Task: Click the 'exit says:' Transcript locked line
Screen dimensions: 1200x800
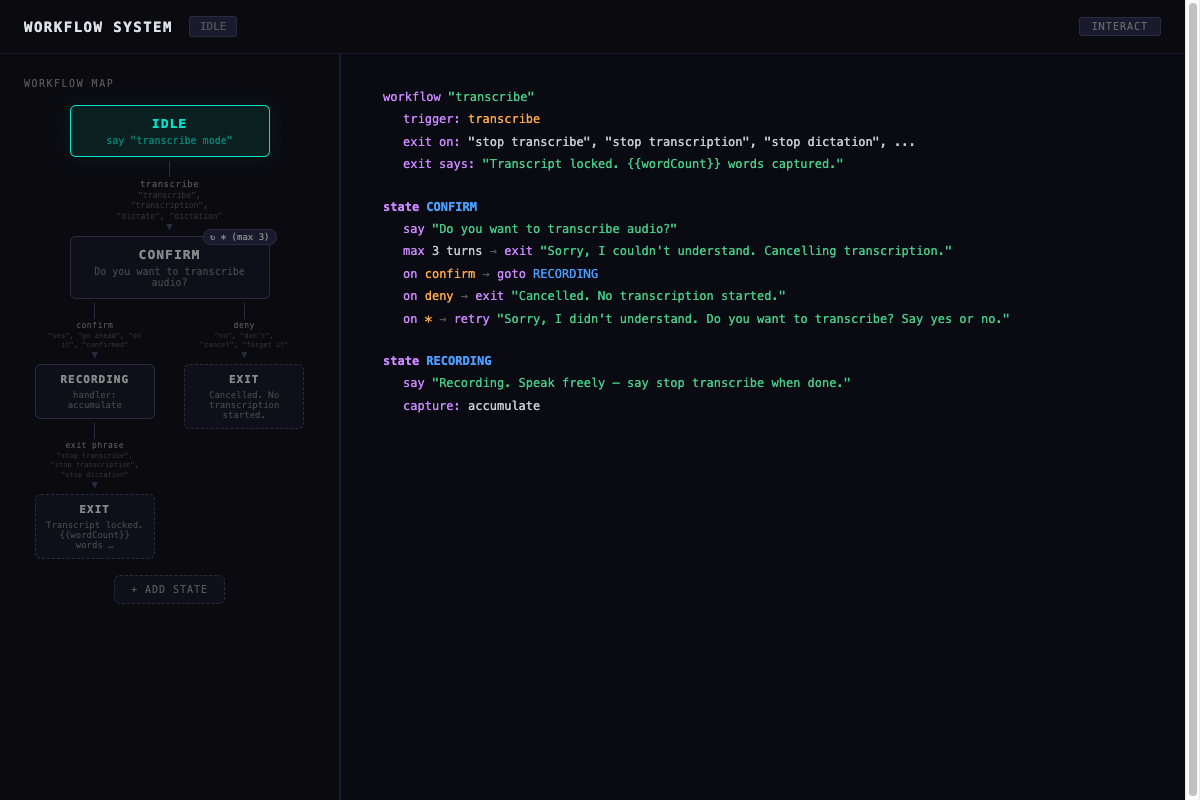Action: 623,164
